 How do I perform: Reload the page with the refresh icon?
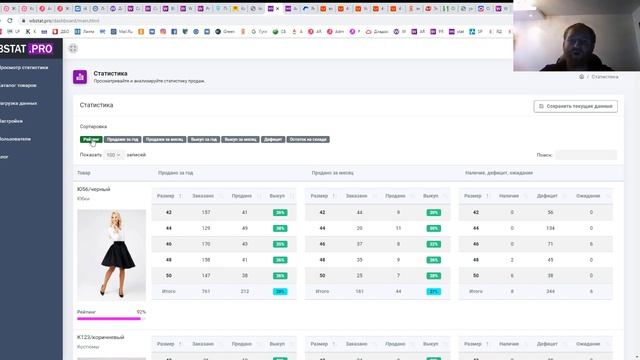click(x=10, y=20)
